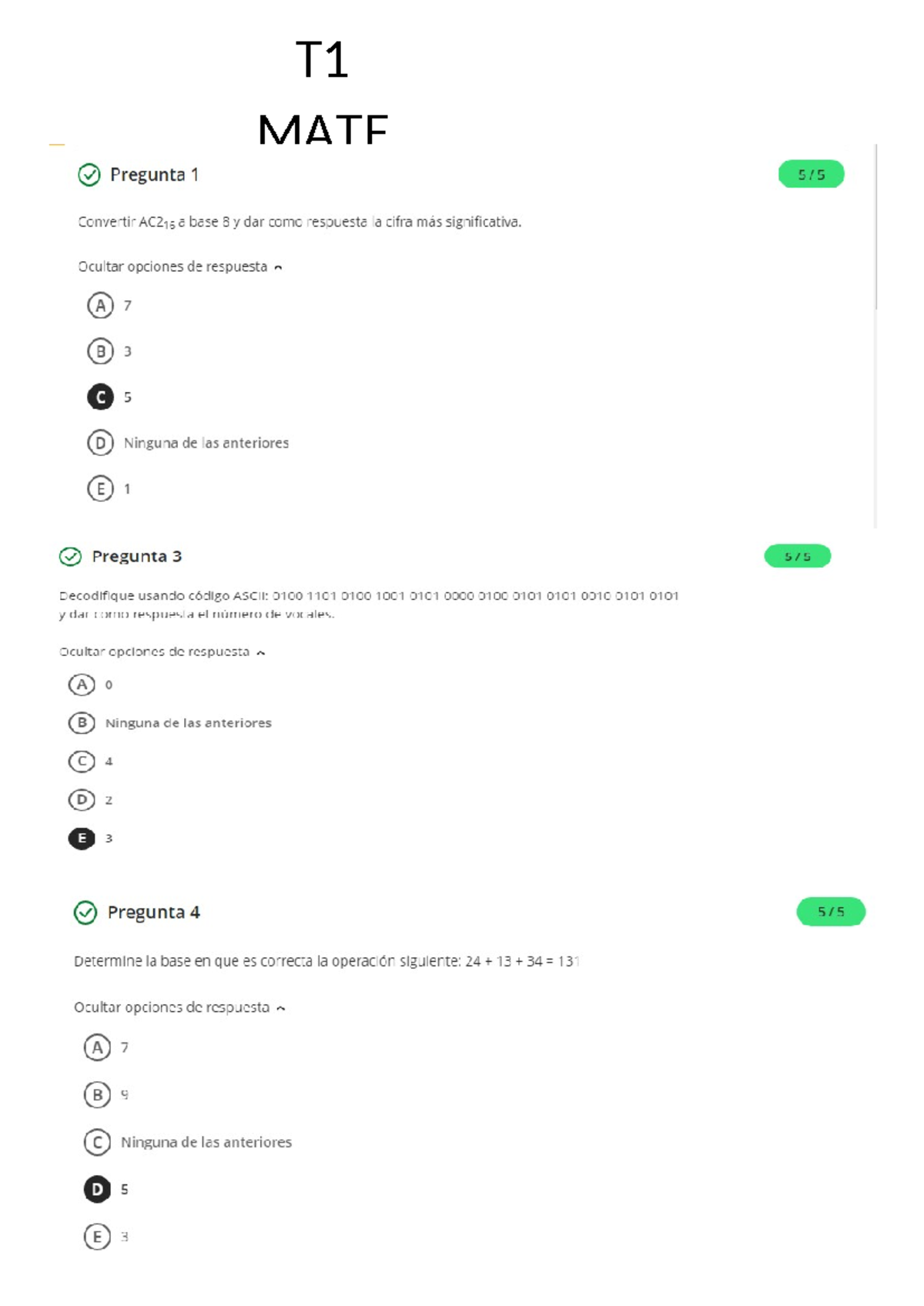Image resolution: width=924 pixels, height=1306 pixels.
Task: Click the green 5/5 progress indicator on Pregunta 3
Action: 798,555
